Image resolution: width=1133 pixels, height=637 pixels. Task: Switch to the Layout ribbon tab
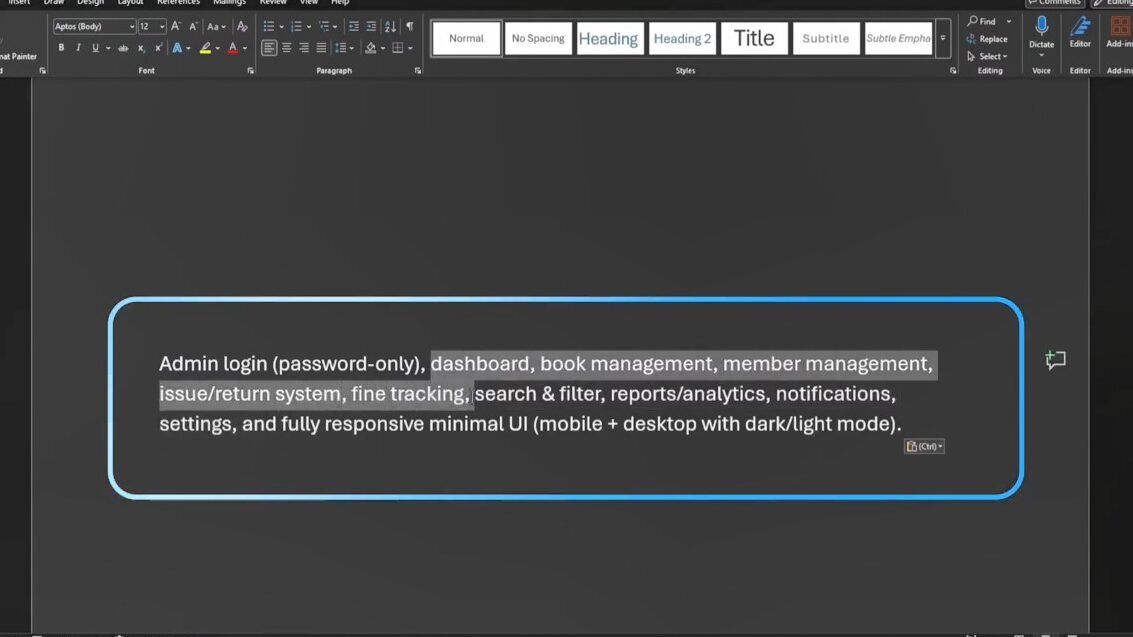coord(130,3)
